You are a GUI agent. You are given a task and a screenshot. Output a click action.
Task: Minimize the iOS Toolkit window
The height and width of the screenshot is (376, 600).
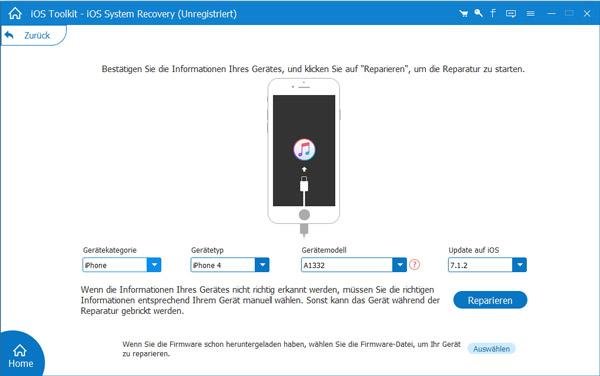point(551,13)
